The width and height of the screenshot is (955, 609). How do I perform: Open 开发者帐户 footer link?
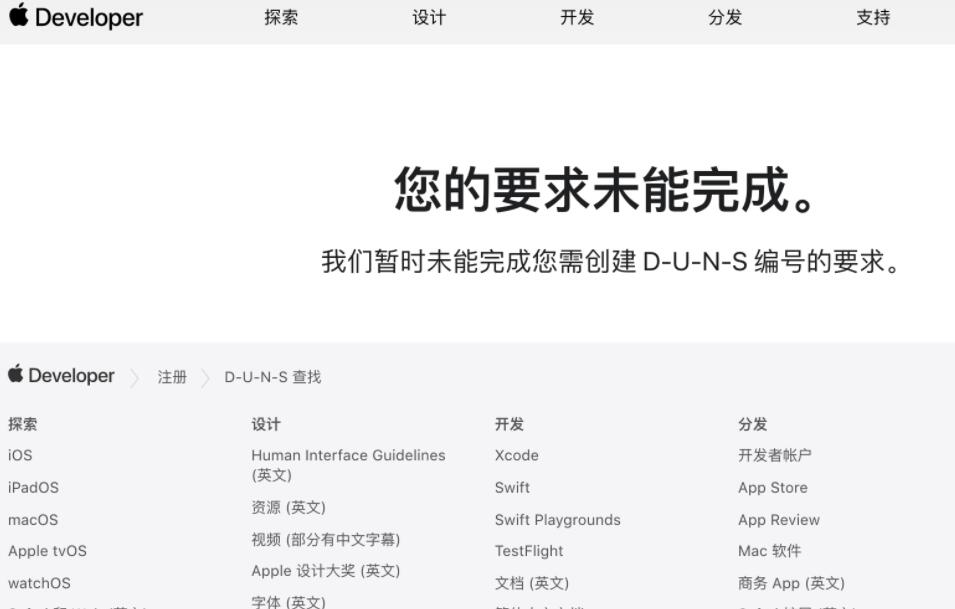tap(775, 455)
